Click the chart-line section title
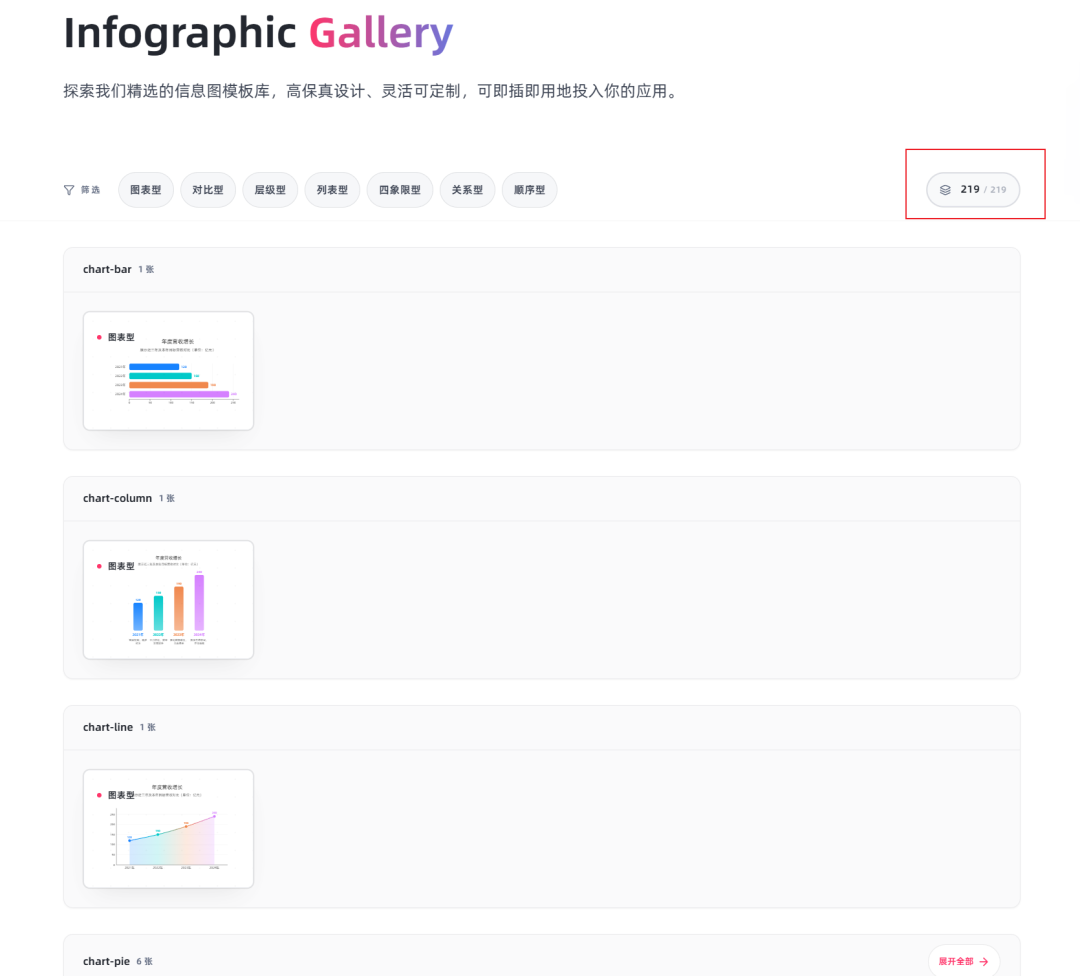Screen dimensions: 1080x976 tap(108, 727)
